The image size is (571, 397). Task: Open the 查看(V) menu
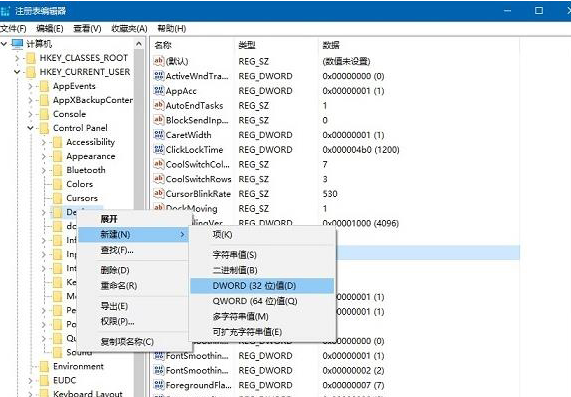(x=87, y=28)
